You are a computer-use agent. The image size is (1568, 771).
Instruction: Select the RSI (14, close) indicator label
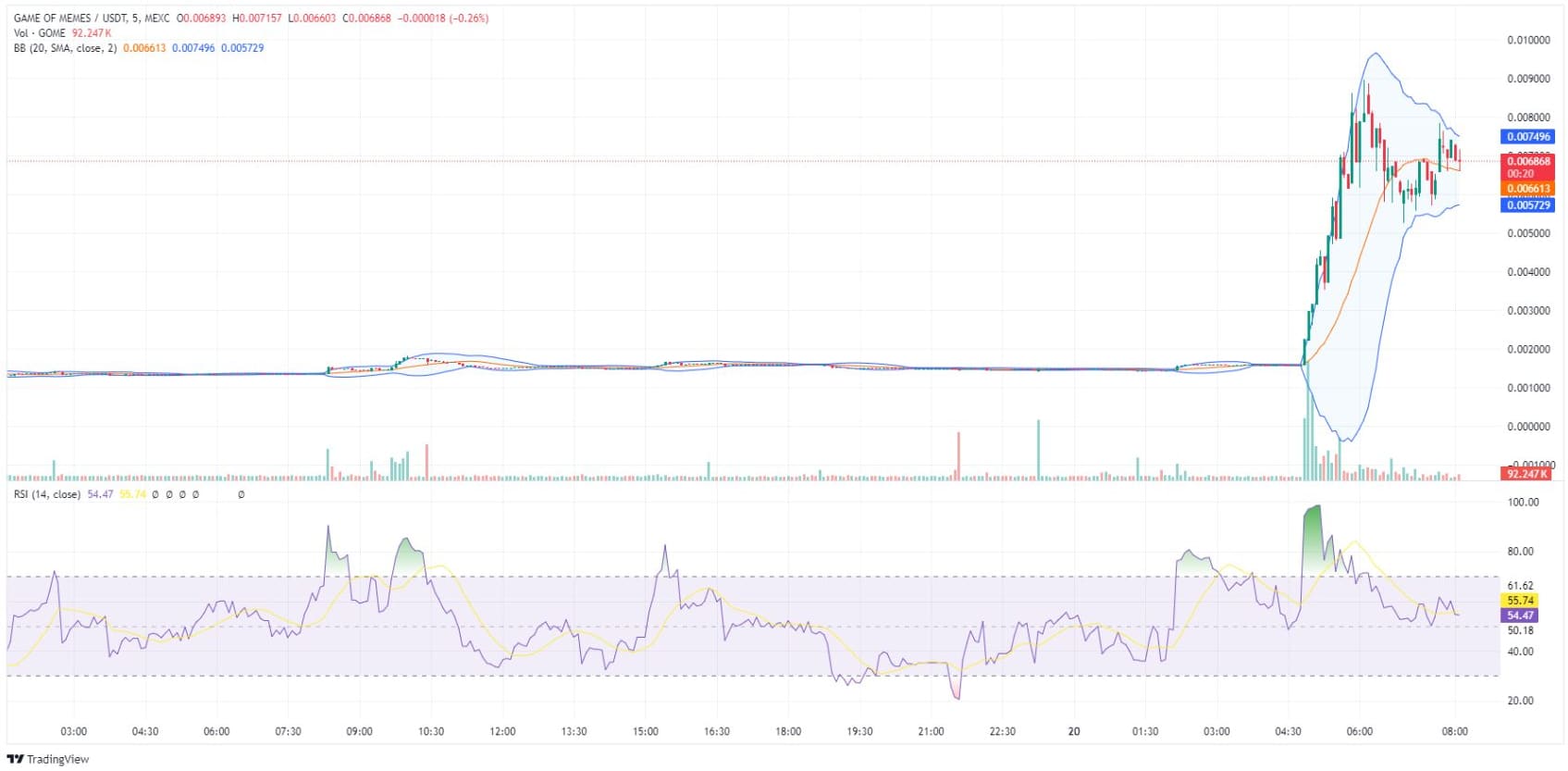(x=46, y=494)
